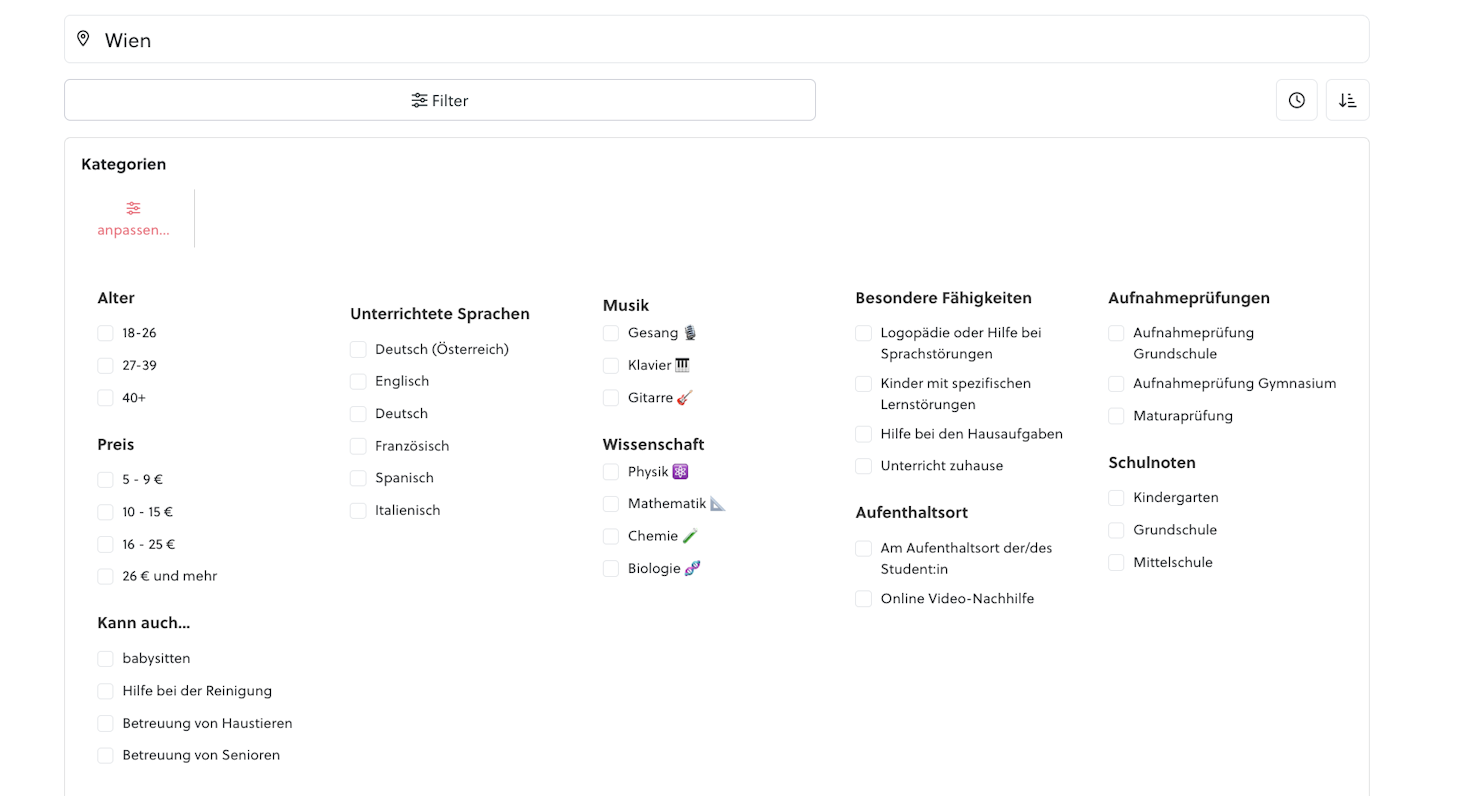Viewport: 1480px width, 796px height.
Task: Select the Klavier checkbox
Action: (x=611, y=366)
